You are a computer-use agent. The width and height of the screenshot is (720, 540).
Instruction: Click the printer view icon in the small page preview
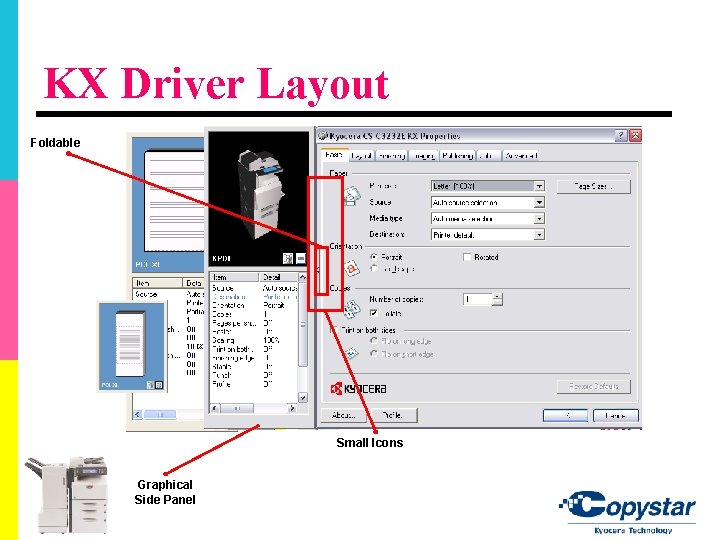(x=150, y=385)
